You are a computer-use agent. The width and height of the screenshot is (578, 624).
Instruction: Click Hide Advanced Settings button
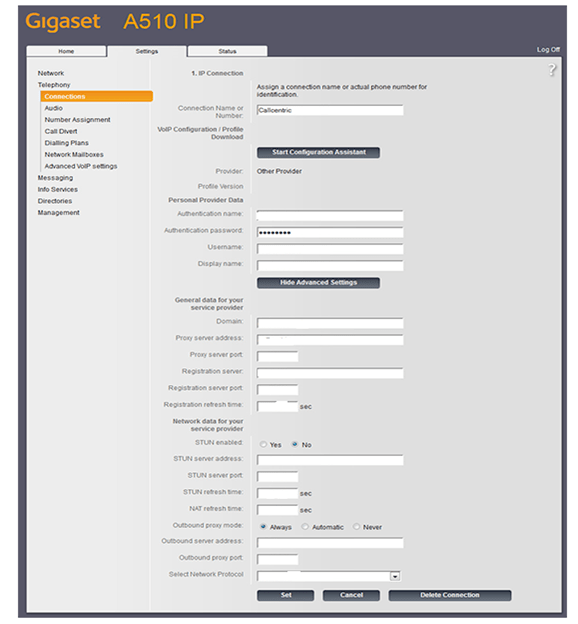pyautogui.click(x=318, y=283)
